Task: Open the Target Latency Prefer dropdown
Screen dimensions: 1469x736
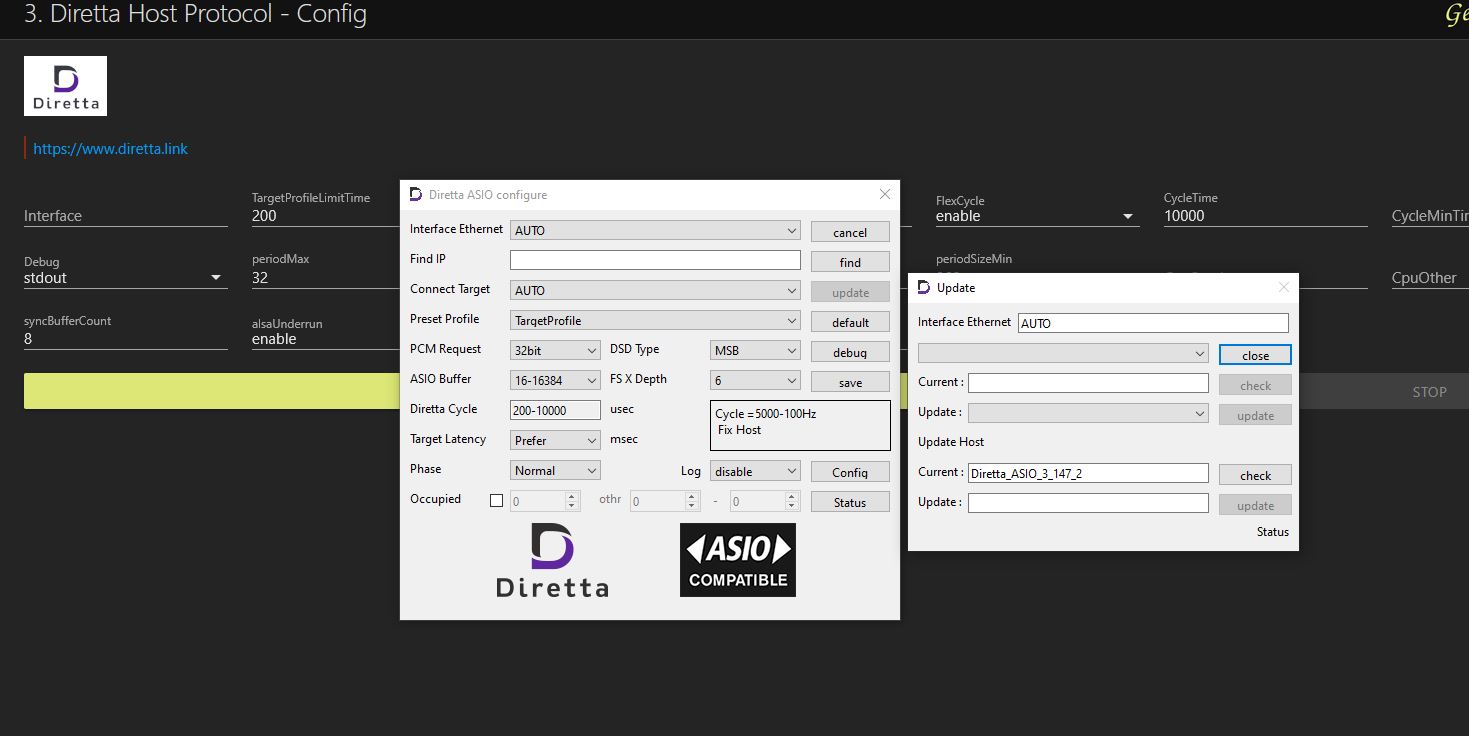Action: tap(555, 440)
